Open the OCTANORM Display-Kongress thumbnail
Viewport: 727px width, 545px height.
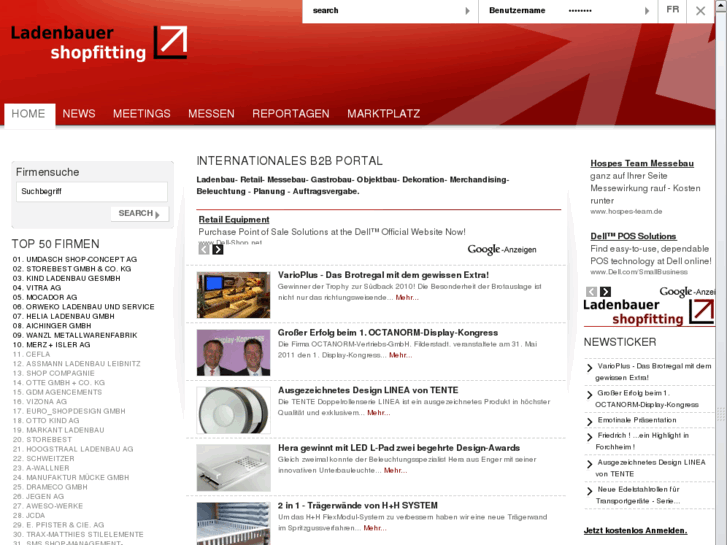(x=233, y=353)
